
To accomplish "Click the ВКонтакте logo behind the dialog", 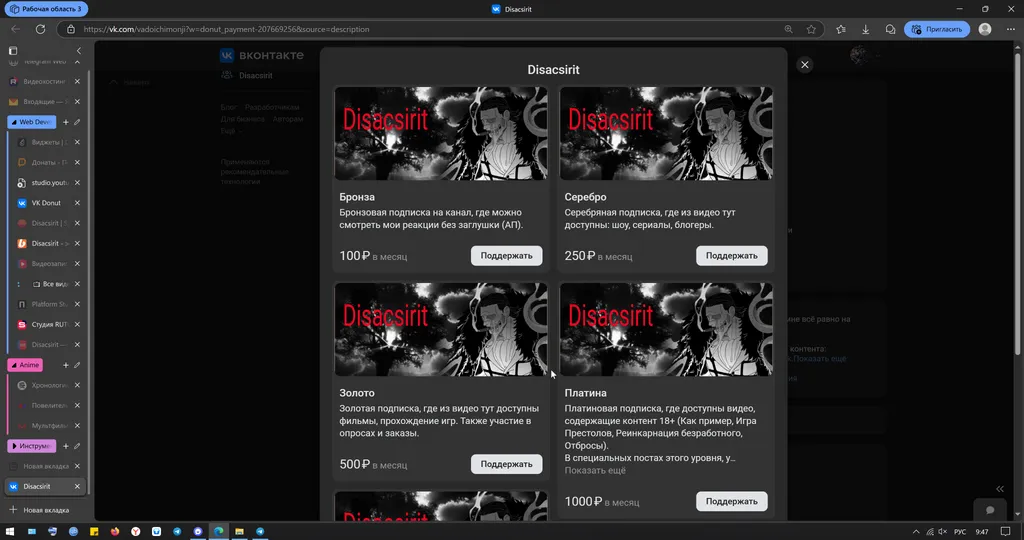I will pos(262,56).
